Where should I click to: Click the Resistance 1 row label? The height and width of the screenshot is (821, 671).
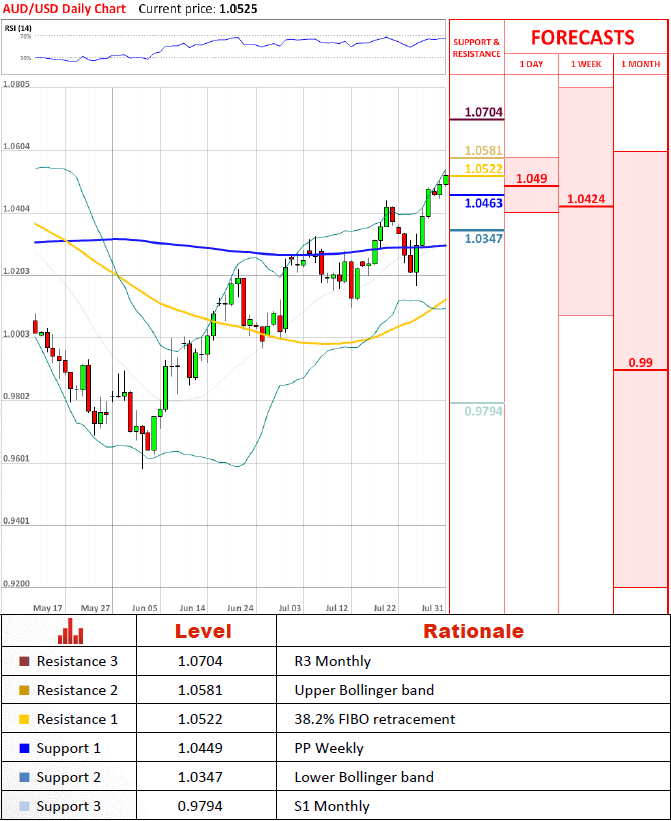tap(77, 719)
